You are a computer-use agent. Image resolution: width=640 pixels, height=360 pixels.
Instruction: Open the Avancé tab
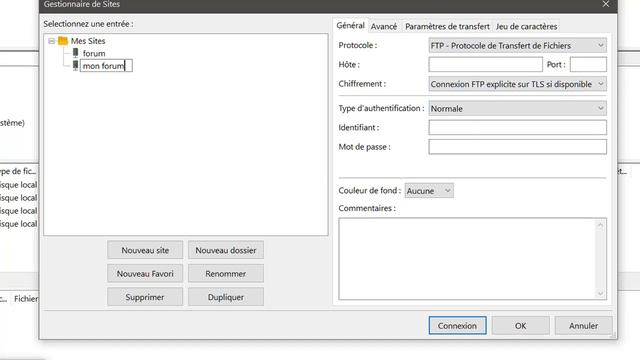tap(384, 27)
